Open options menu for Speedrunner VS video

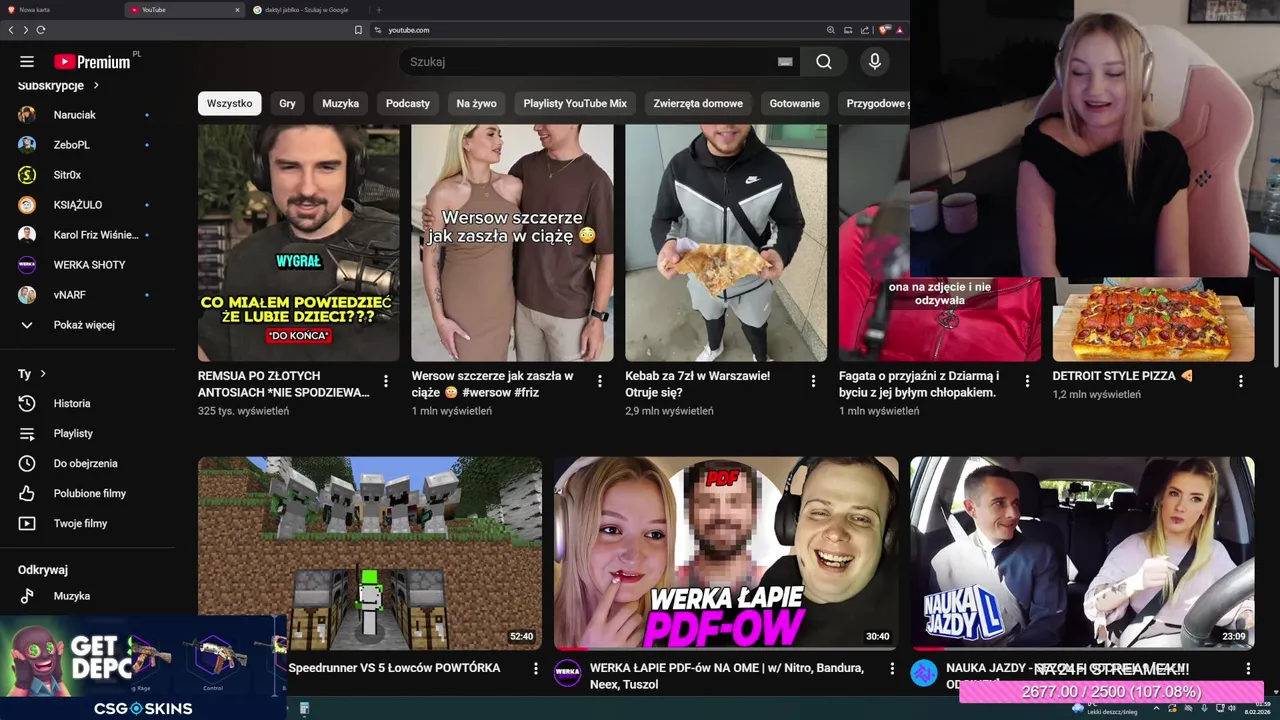pyautogui.click(x=535, y=668)
